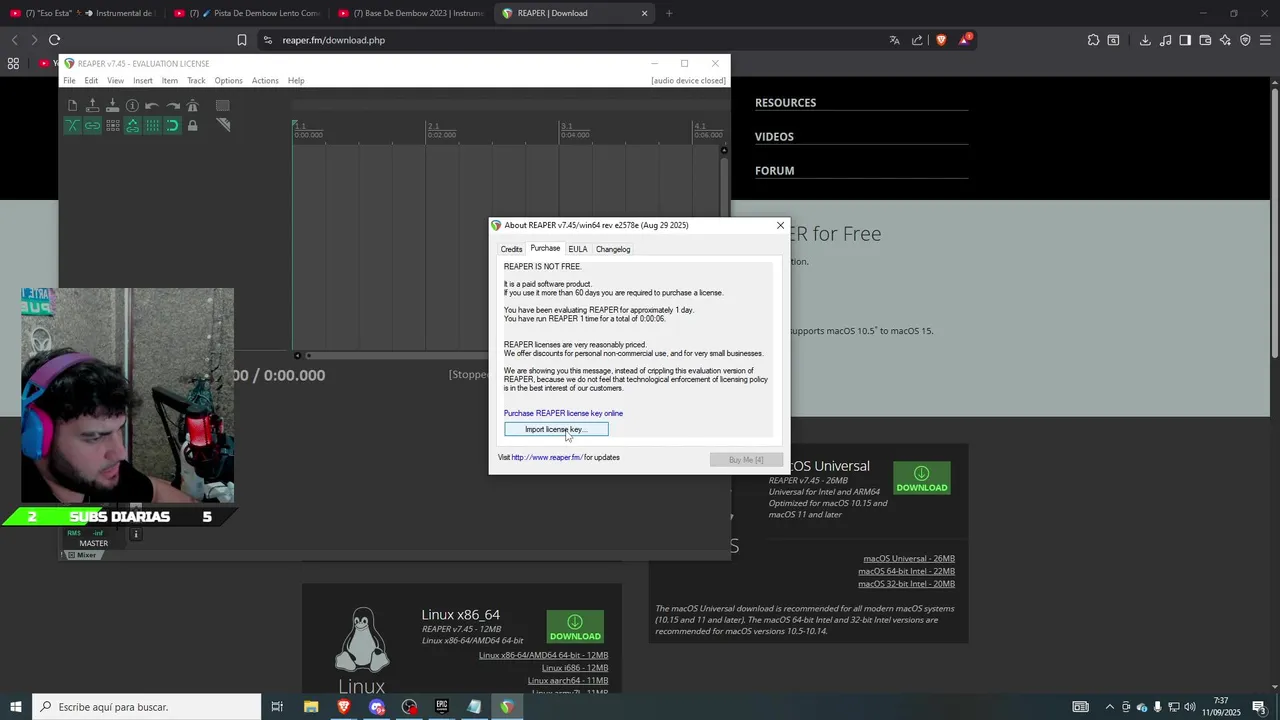Open VIDEOS link on reaper.fm page

coord(774,137)
